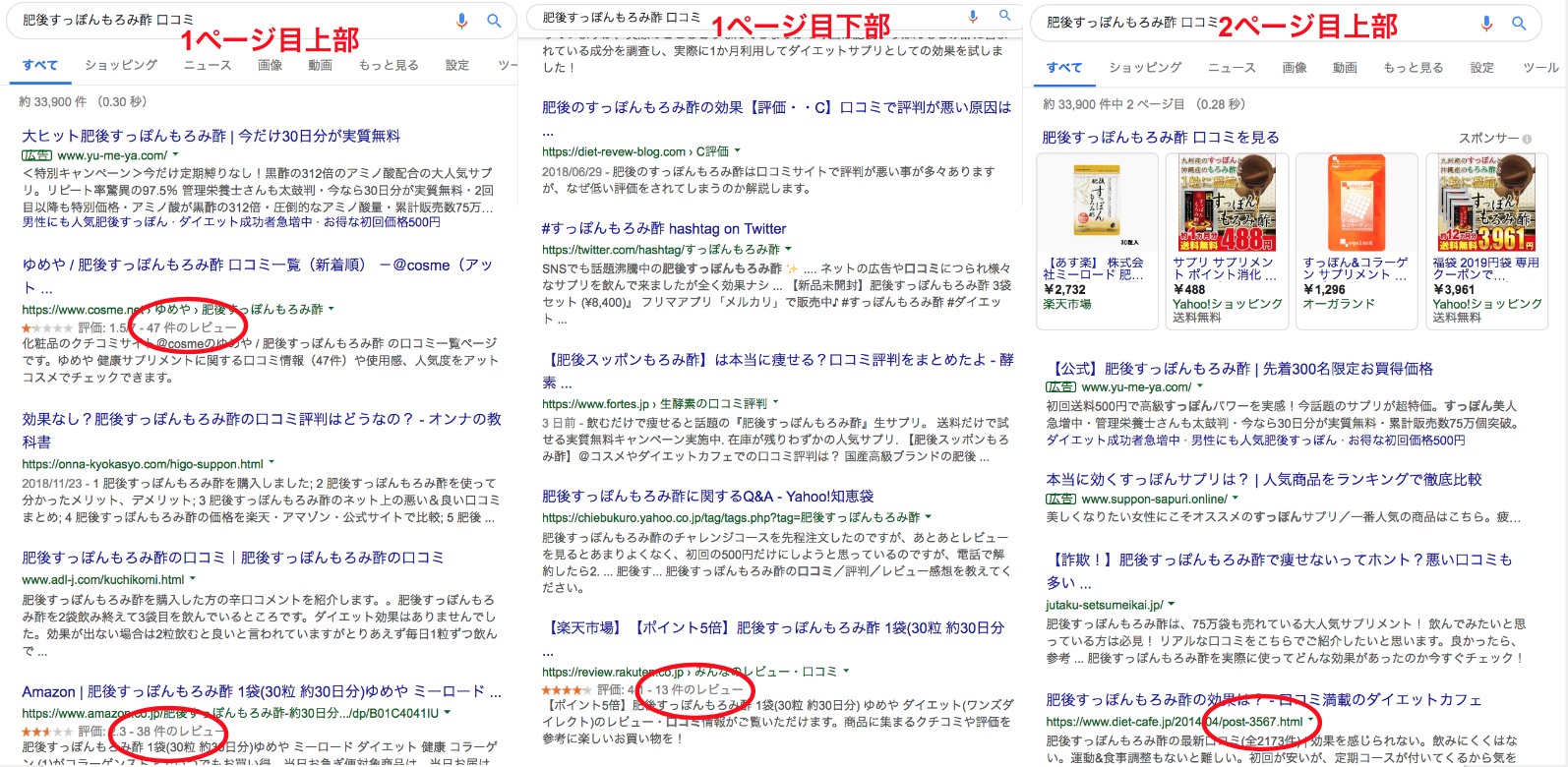Screen dimensions: 1568x767
Task: Click the ¥3,961 福袋 product image
Action: coord(1486,204)
